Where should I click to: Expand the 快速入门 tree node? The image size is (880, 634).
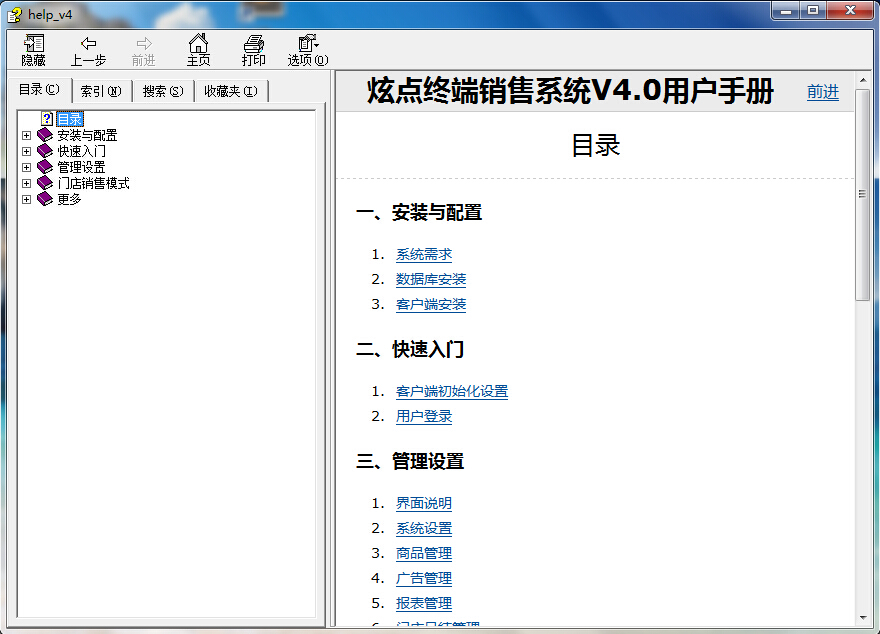(26, 151)
